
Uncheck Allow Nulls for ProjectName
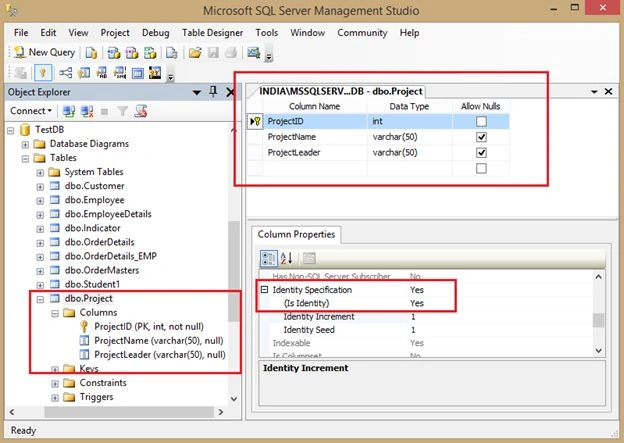pos(481,137)
